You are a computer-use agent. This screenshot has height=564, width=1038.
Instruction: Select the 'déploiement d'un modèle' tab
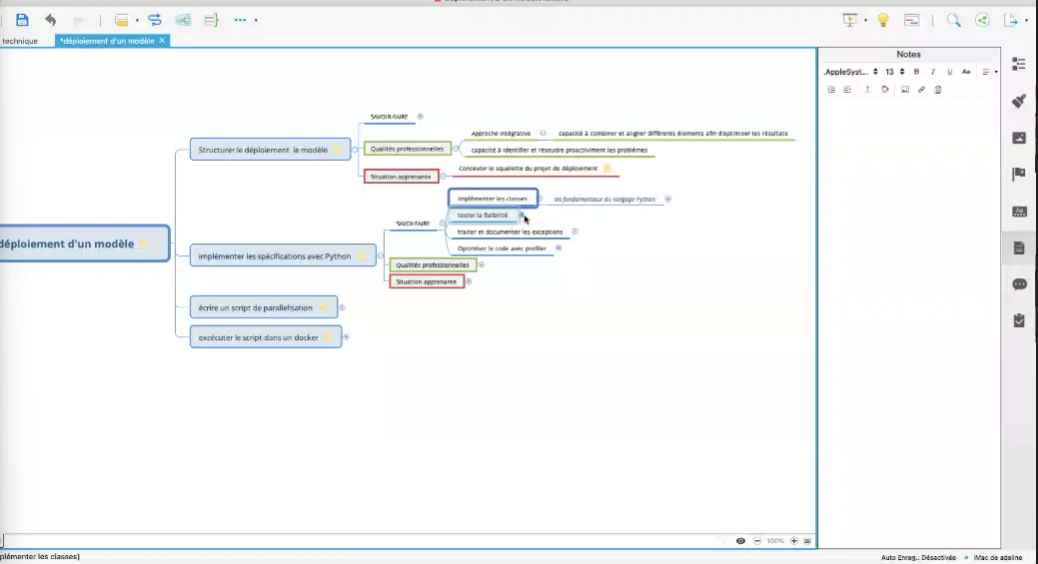[108, 41]
